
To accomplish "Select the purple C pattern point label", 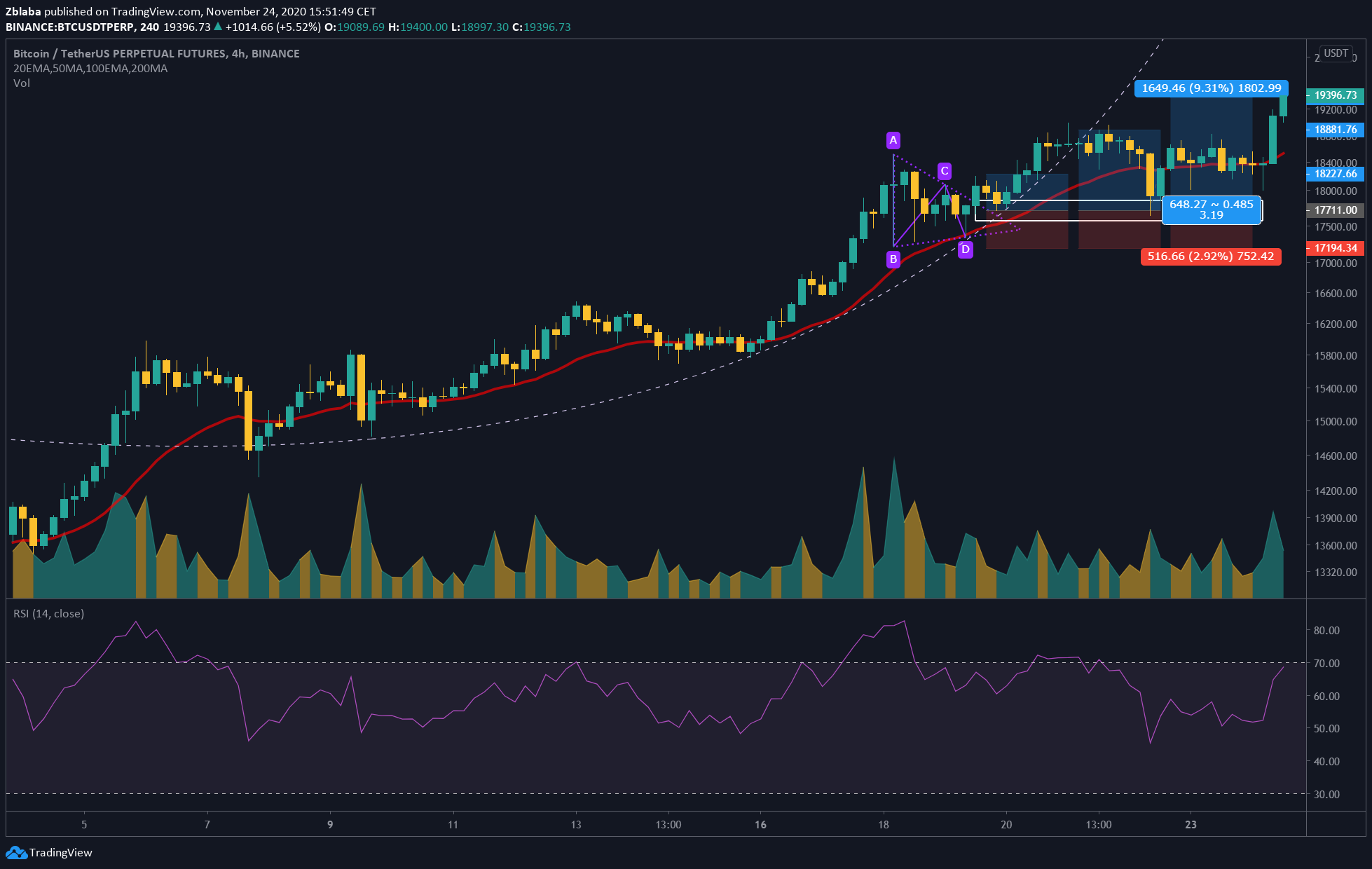I will pyautogui.click(x=945, y=171).
